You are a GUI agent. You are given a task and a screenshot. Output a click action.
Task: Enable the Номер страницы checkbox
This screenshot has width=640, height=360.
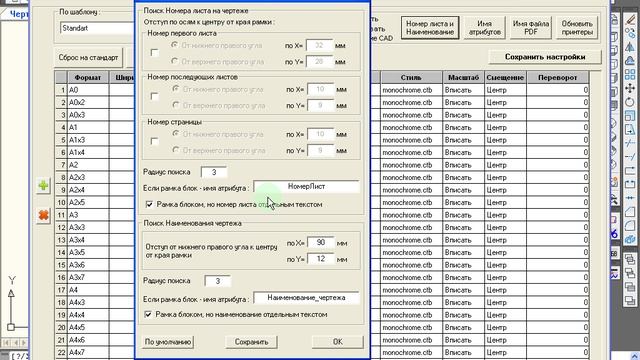[154, 141]
